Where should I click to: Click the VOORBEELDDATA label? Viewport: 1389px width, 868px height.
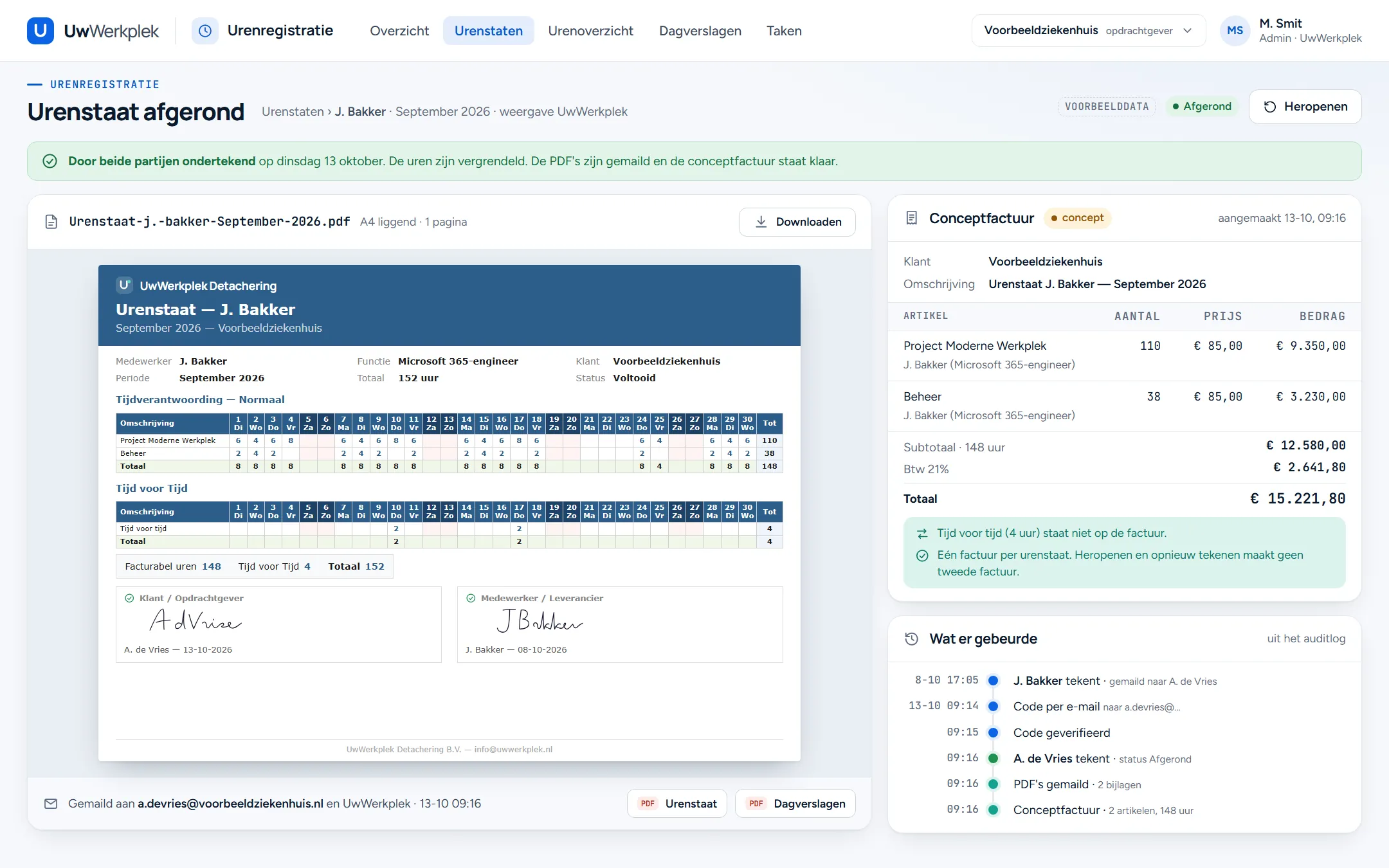tap(1107, 107)
